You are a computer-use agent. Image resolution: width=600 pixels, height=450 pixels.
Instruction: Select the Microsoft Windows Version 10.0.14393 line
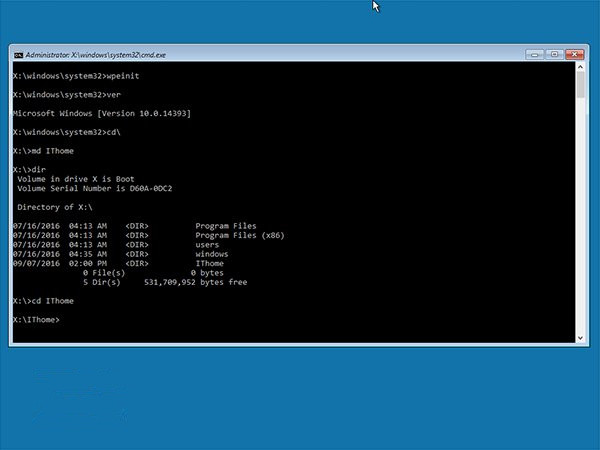pyautogui.click(x=102, y=113)
